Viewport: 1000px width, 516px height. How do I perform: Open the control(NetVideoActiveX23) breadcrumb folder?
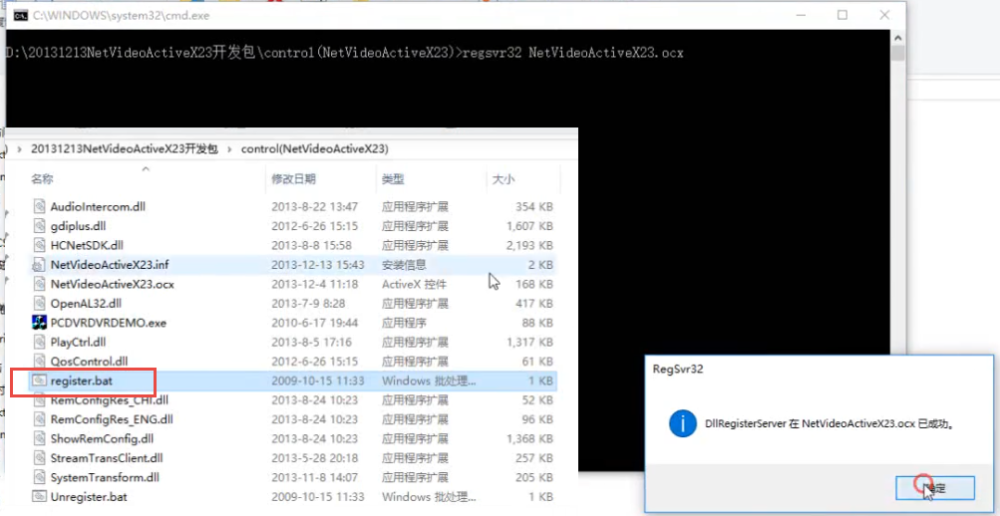point(315,149)
